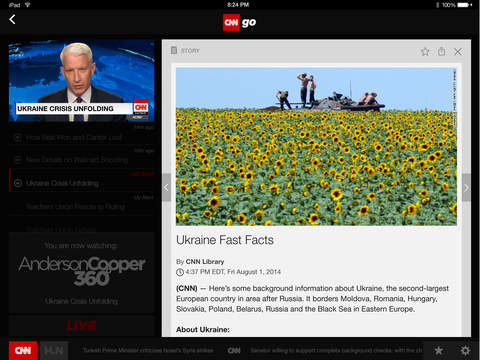Viewport: 480px width, 360px height.
Task: Play the Anderson Cooper live video thumbnail
Action: tap(82, 81)
